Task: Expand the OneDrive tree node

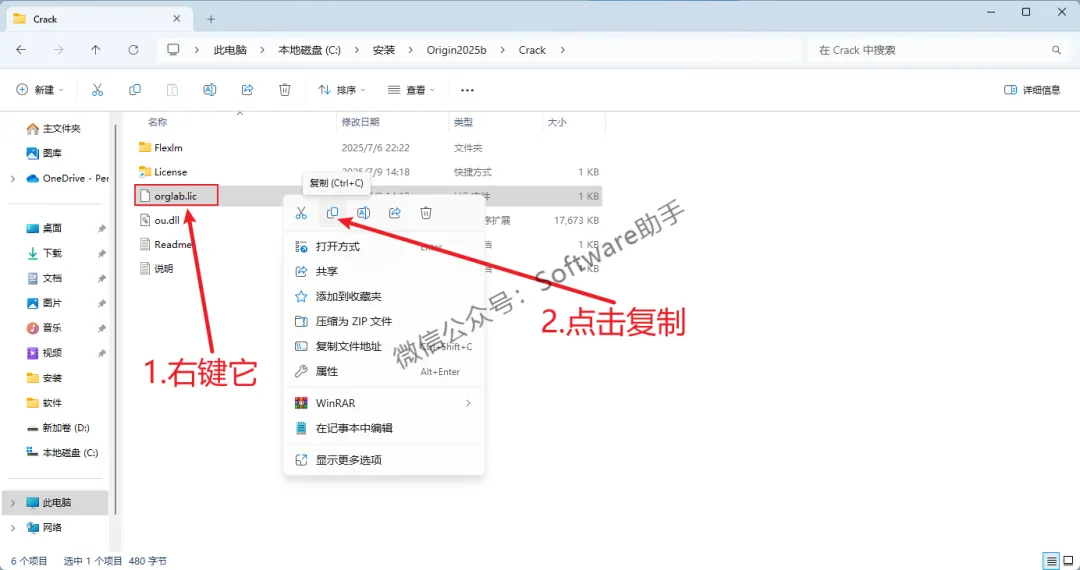Action: pos(13,178)
